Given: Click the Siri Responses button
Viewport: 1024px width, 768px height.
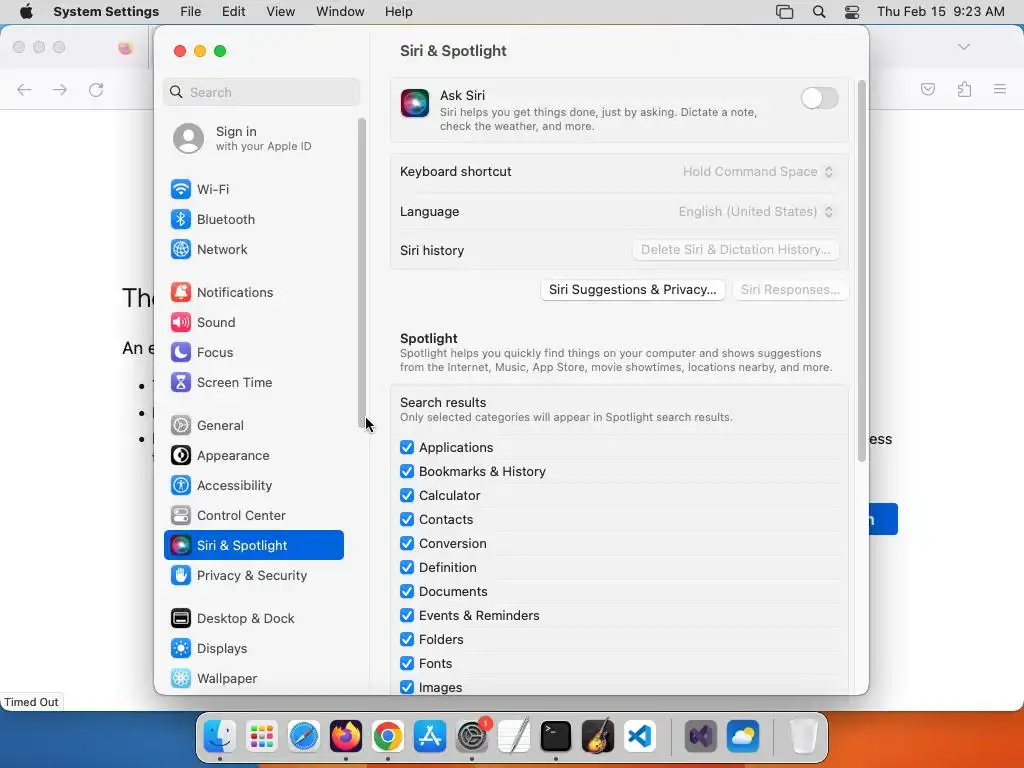Looking at the screenshot, I should [790, 290].
